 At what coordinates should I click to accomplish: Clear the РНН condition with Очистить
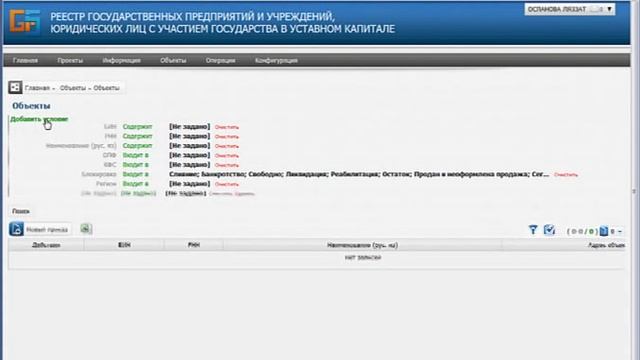227,137
